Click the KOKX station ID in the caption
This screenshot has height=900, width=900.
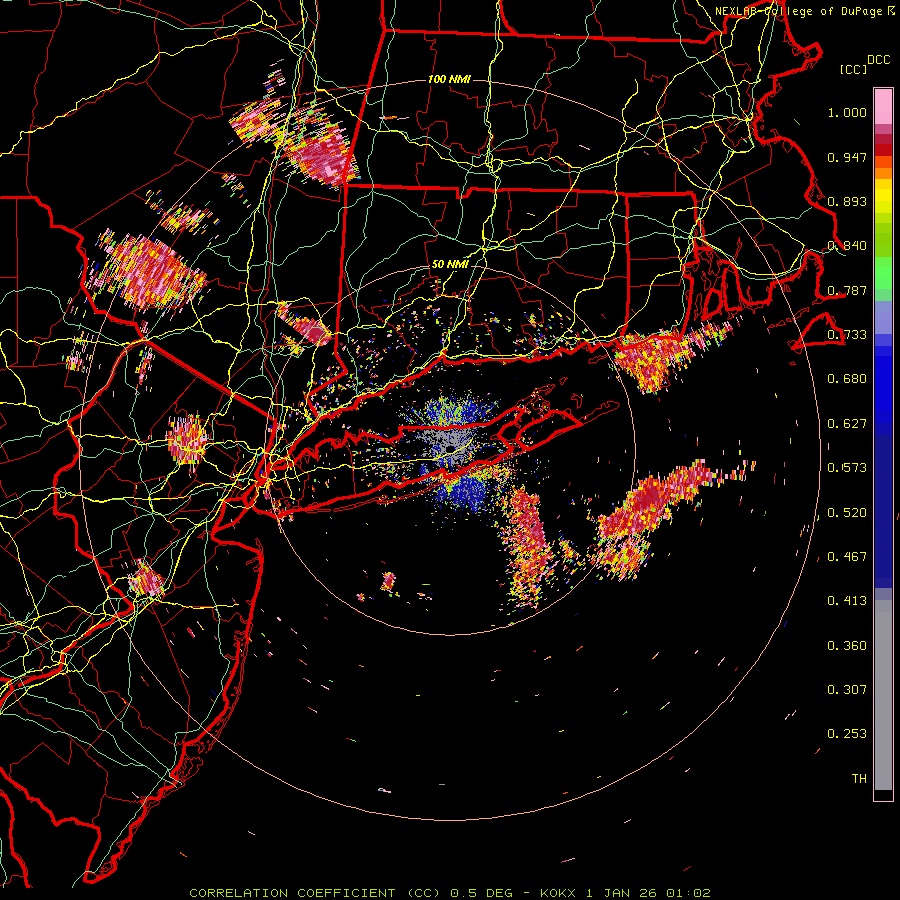coord(558,893)
